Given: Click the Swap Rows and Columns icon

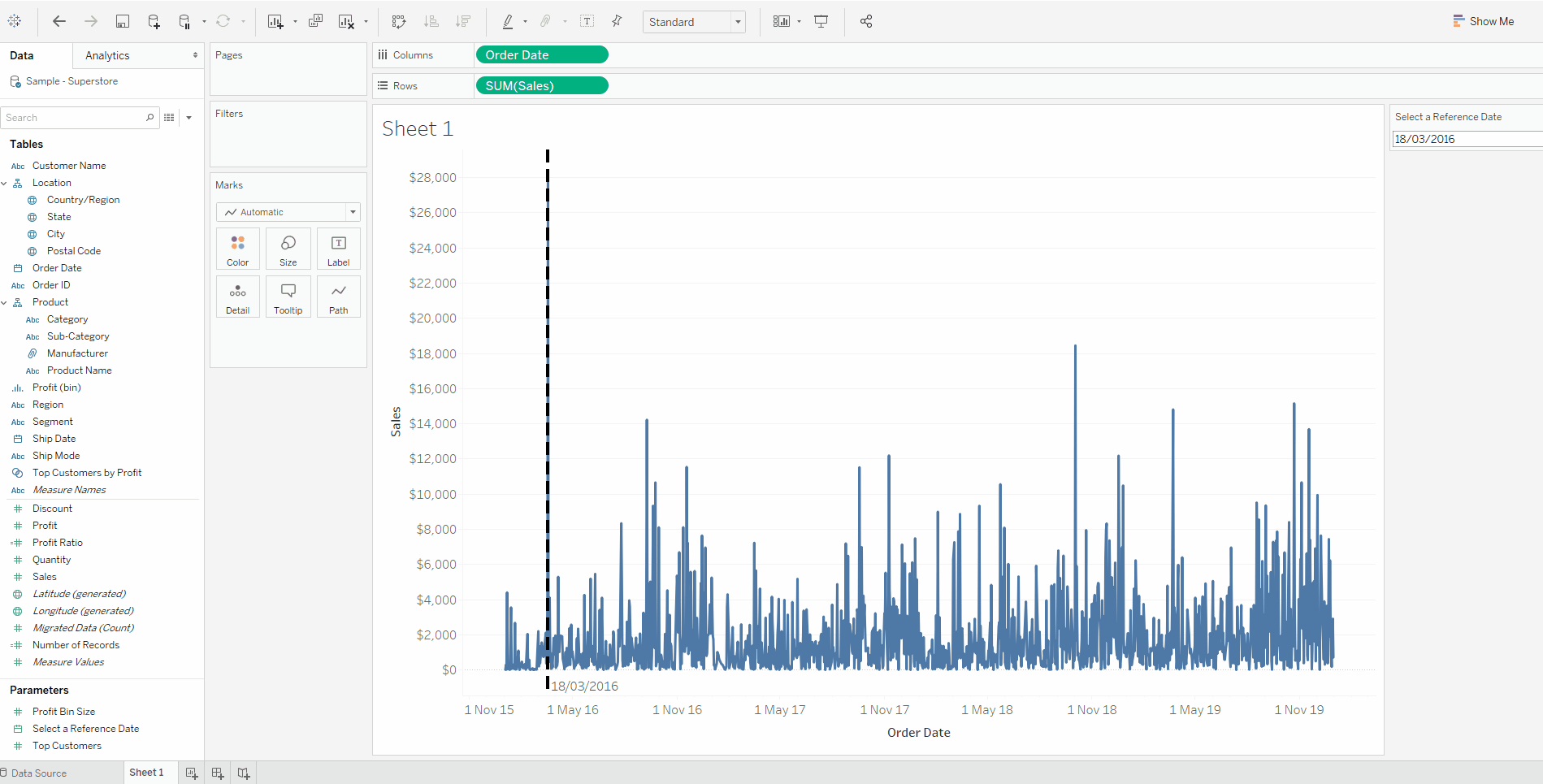Looking at the screenshot, I should [x=398, y=22].
